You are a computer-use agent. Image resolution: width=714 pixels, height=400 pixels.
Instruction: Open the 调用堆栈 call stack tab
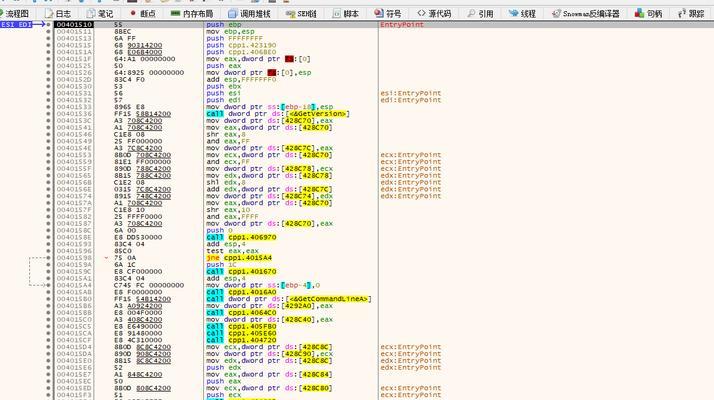250,14
